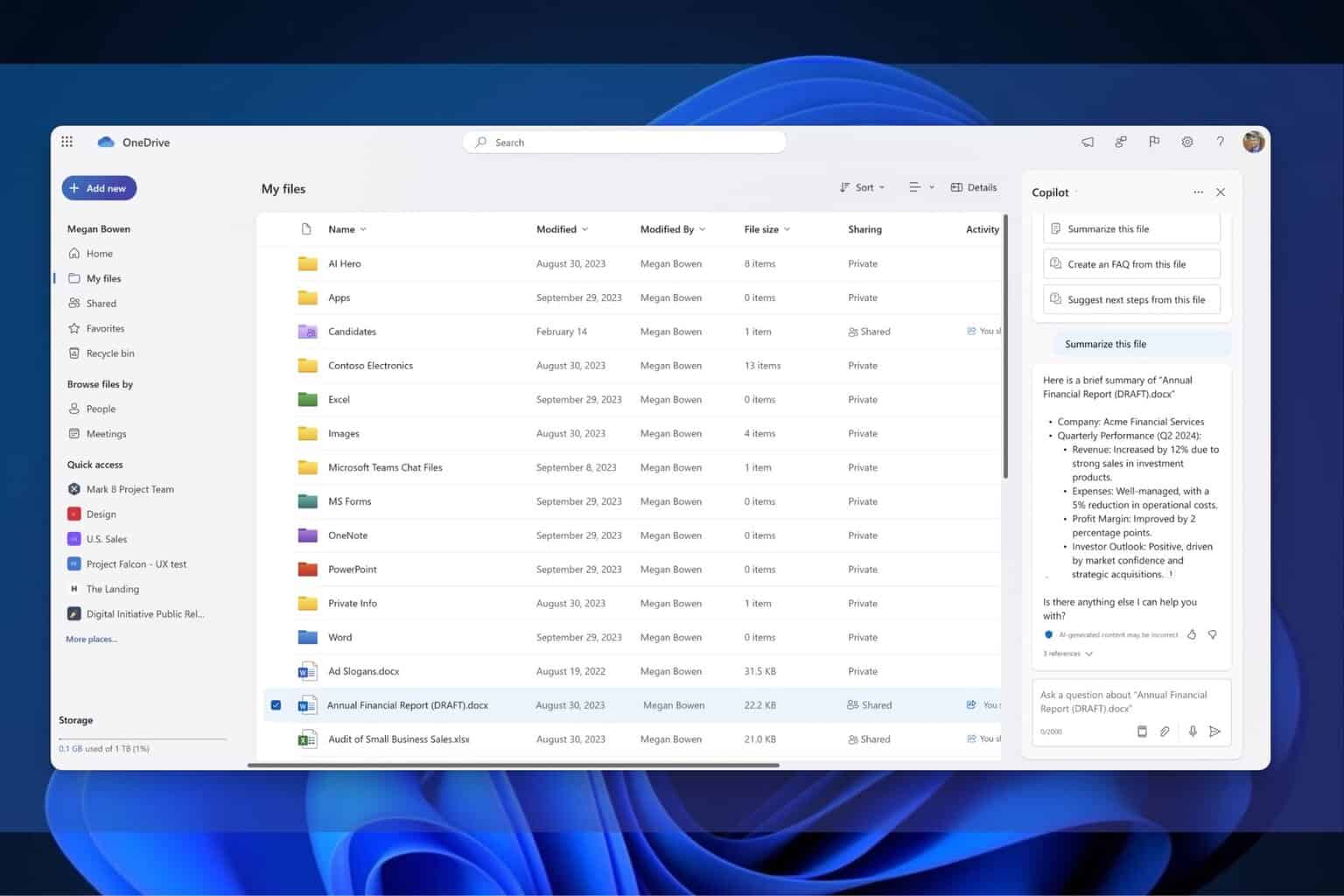Open the Candidates shared folder icon

[x=307, y=332]
